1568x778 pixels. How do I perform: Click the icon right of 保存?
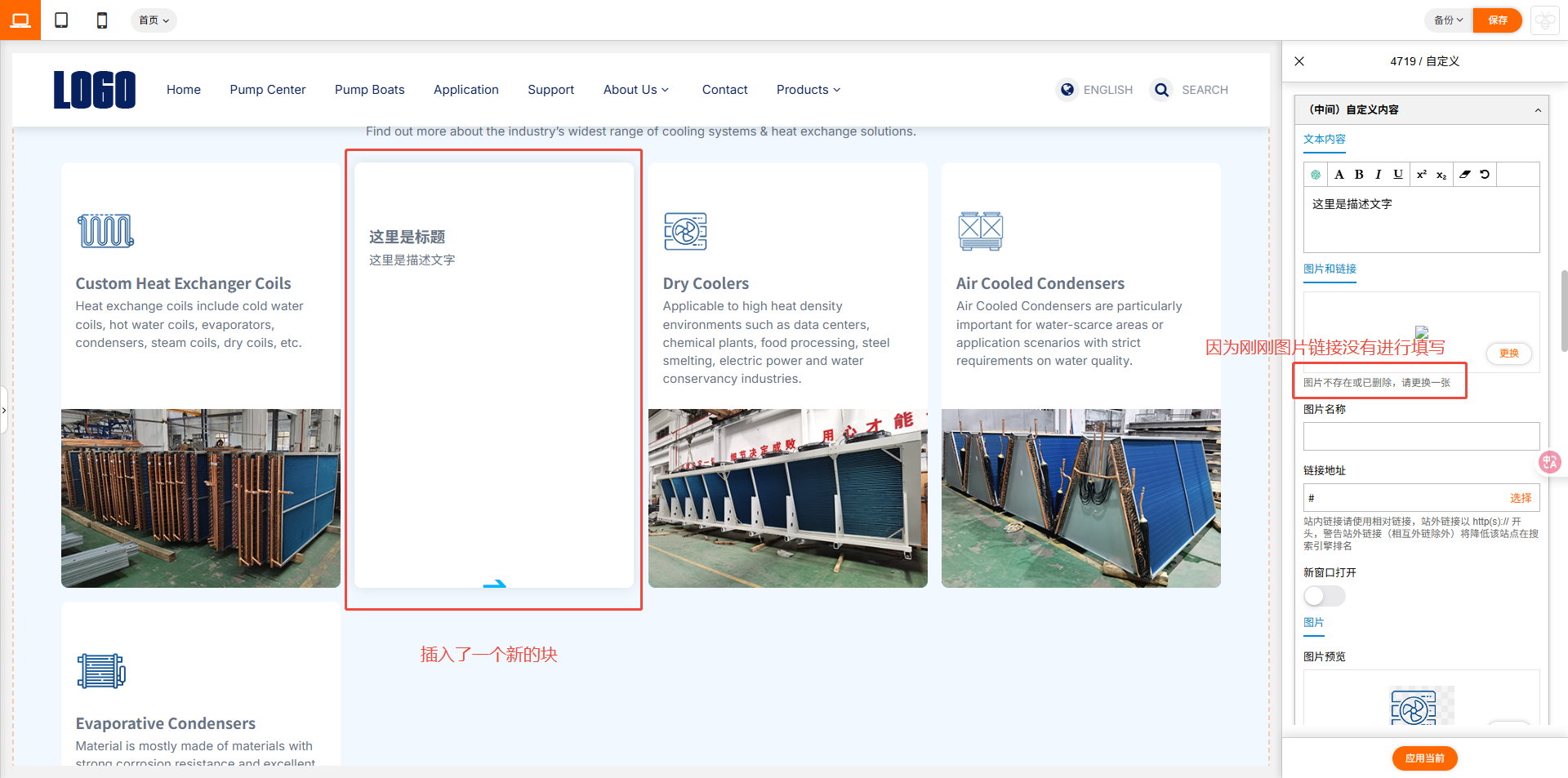(x=1545, y=20)
